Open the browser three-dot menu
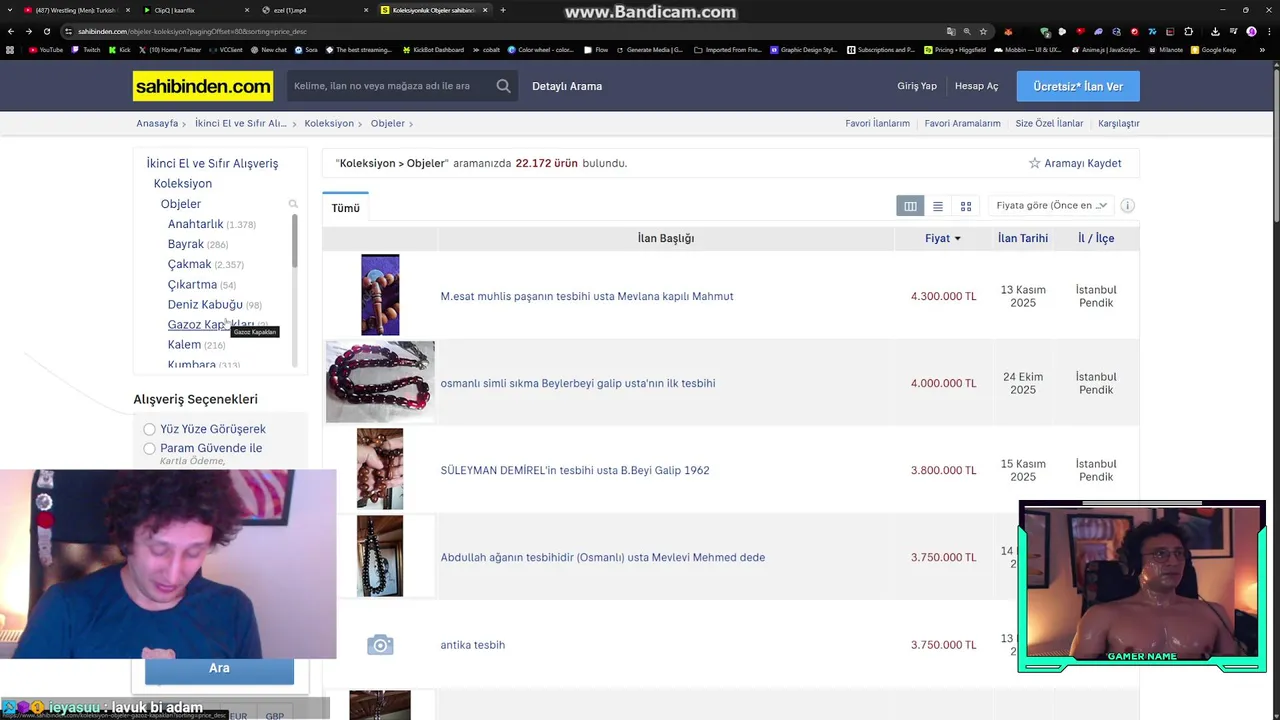The image size is (1280, 720). tap(1269, 32)
